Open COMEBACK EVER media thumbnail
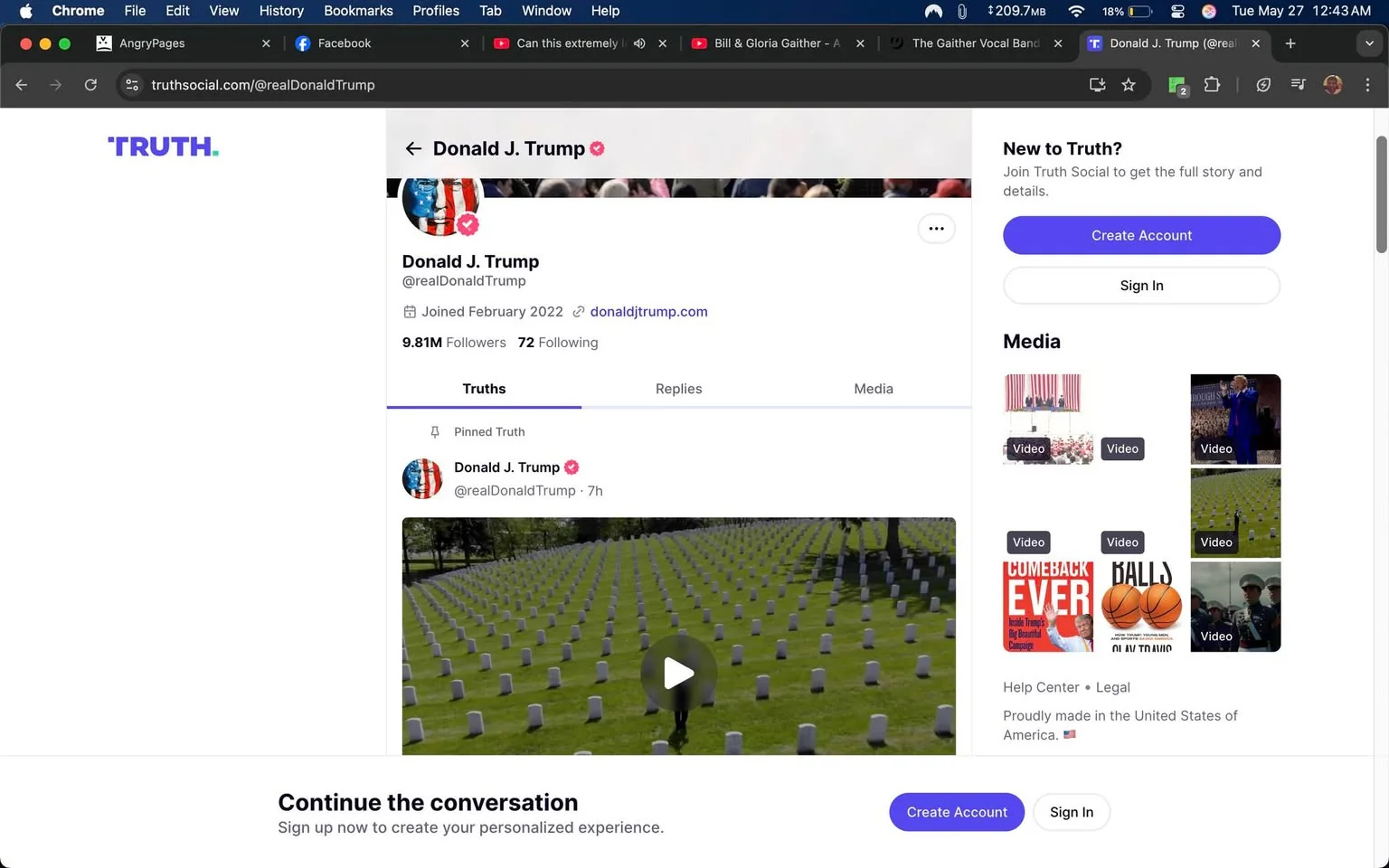 (1048, 607)
